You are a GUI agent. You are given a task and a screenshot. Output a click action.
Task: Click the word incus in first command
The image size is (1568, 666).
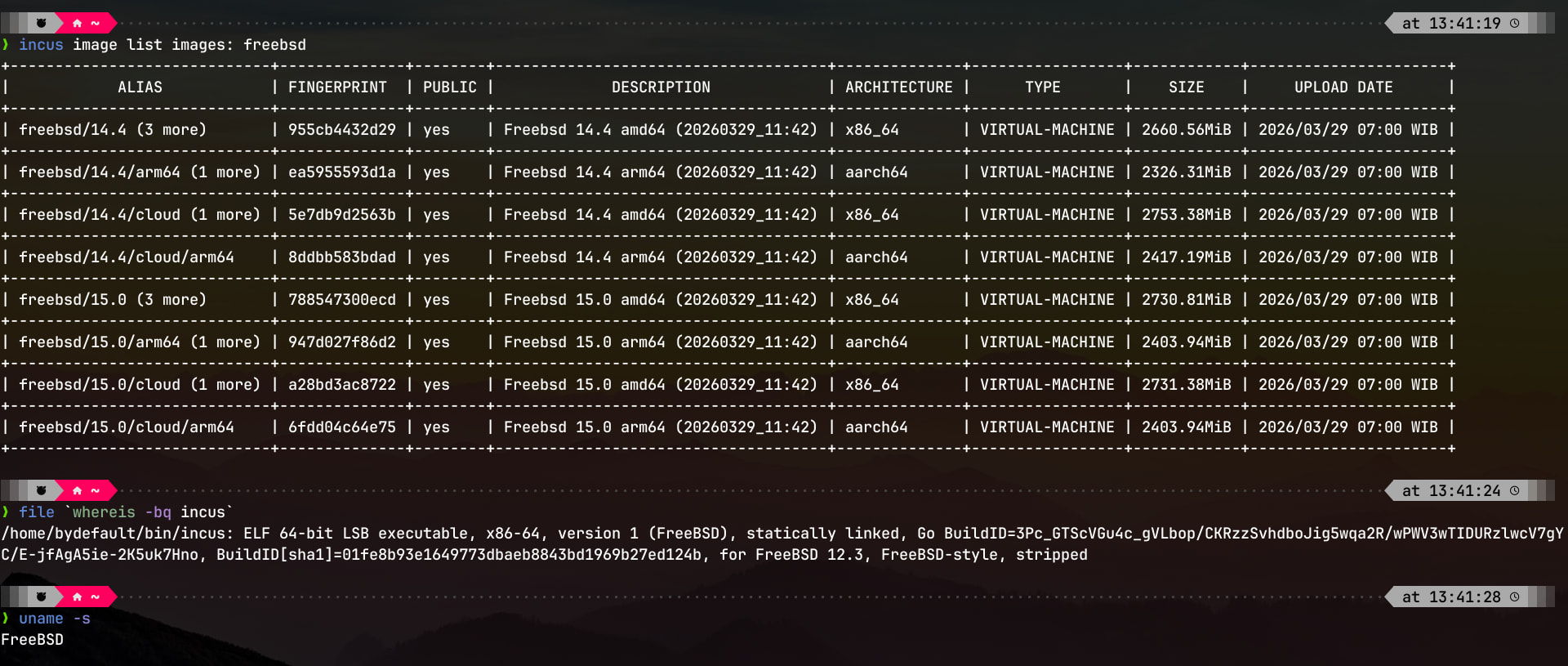41,45
